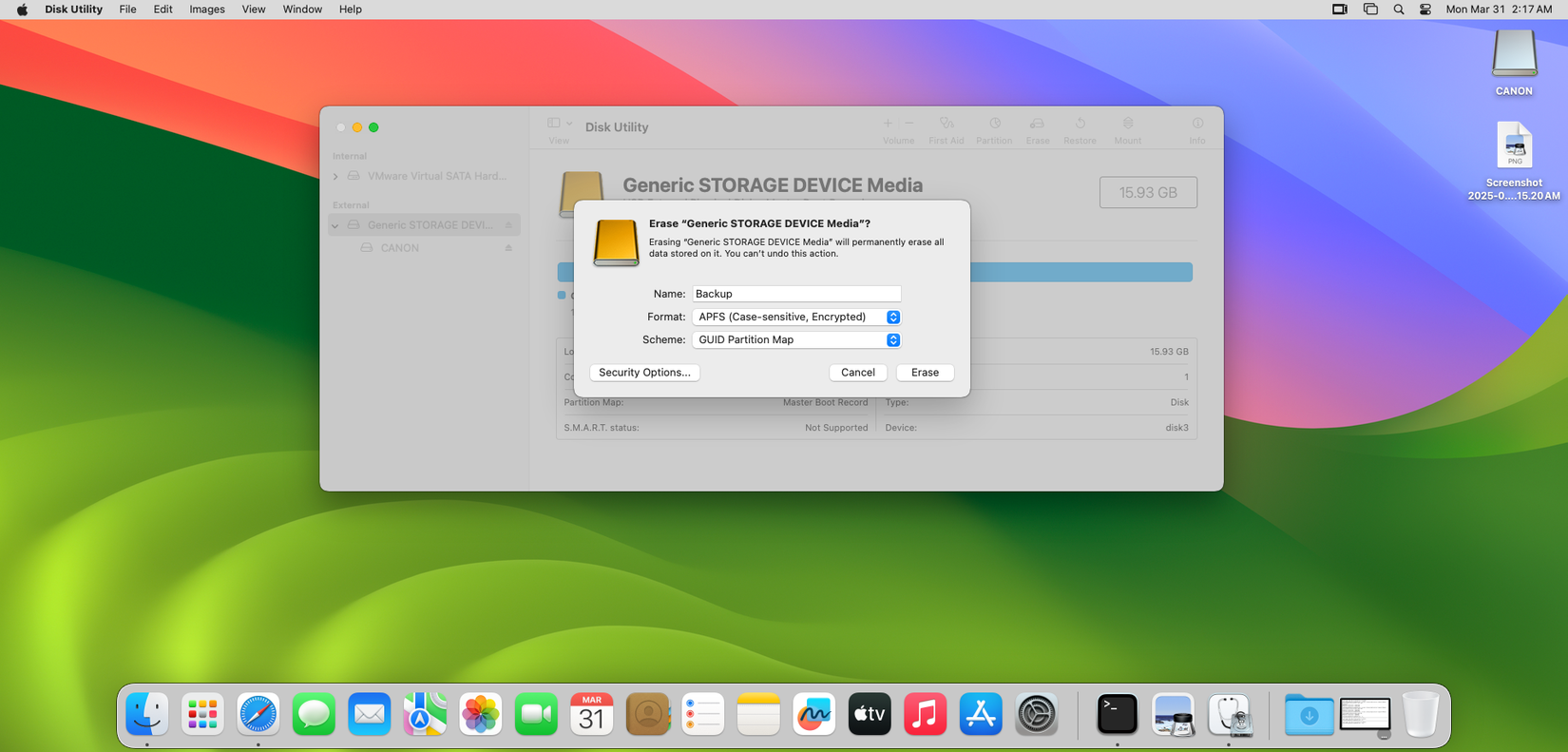
Task: Open the File menu
Action: point(127,10)
